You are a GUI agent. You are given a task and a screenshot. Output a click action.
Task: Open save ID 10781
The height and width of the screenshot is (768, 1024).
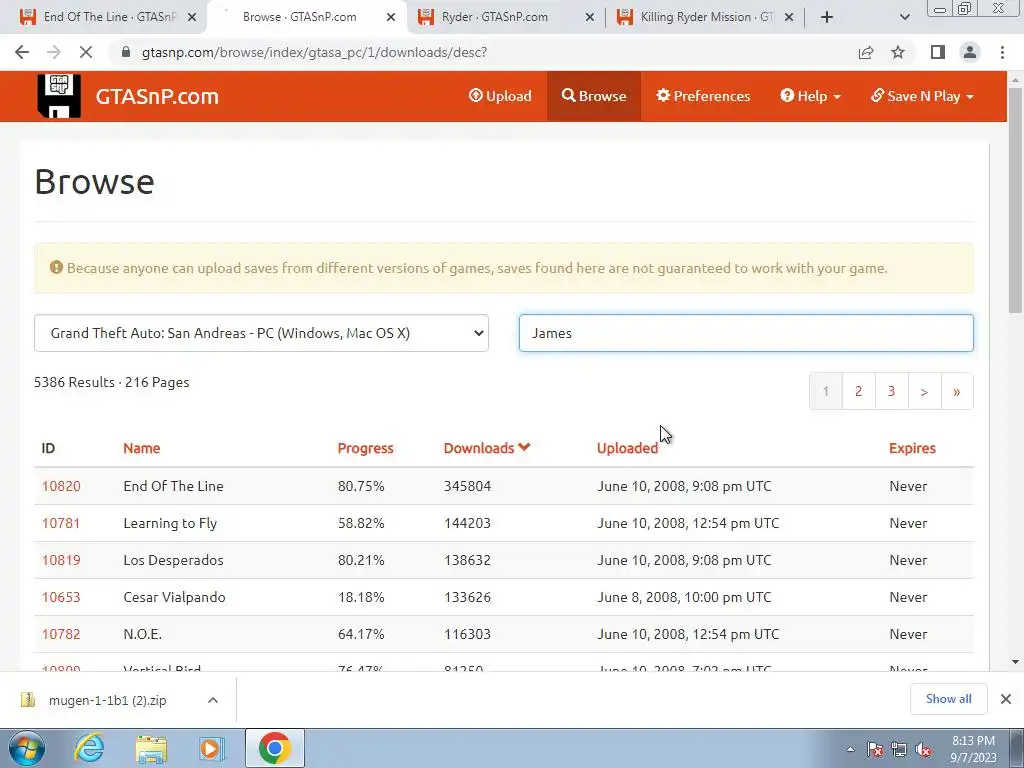61,523
